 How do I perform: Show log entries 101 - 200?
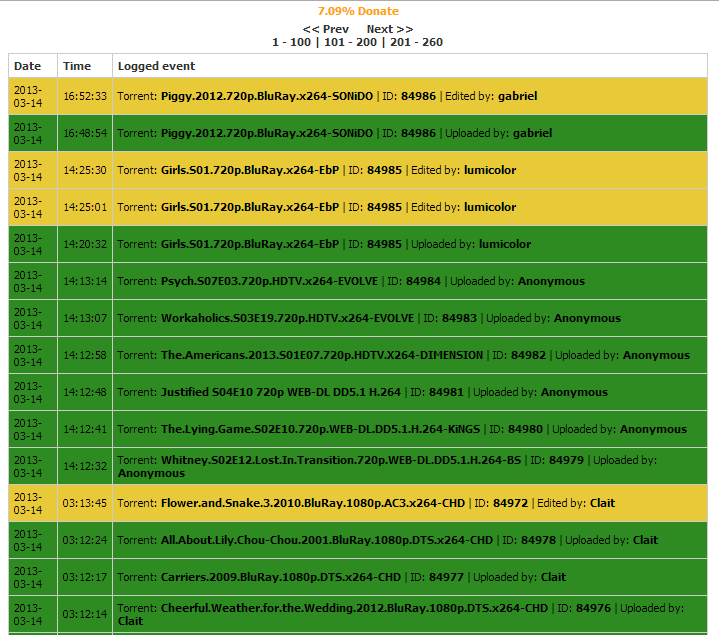[350, 42]
